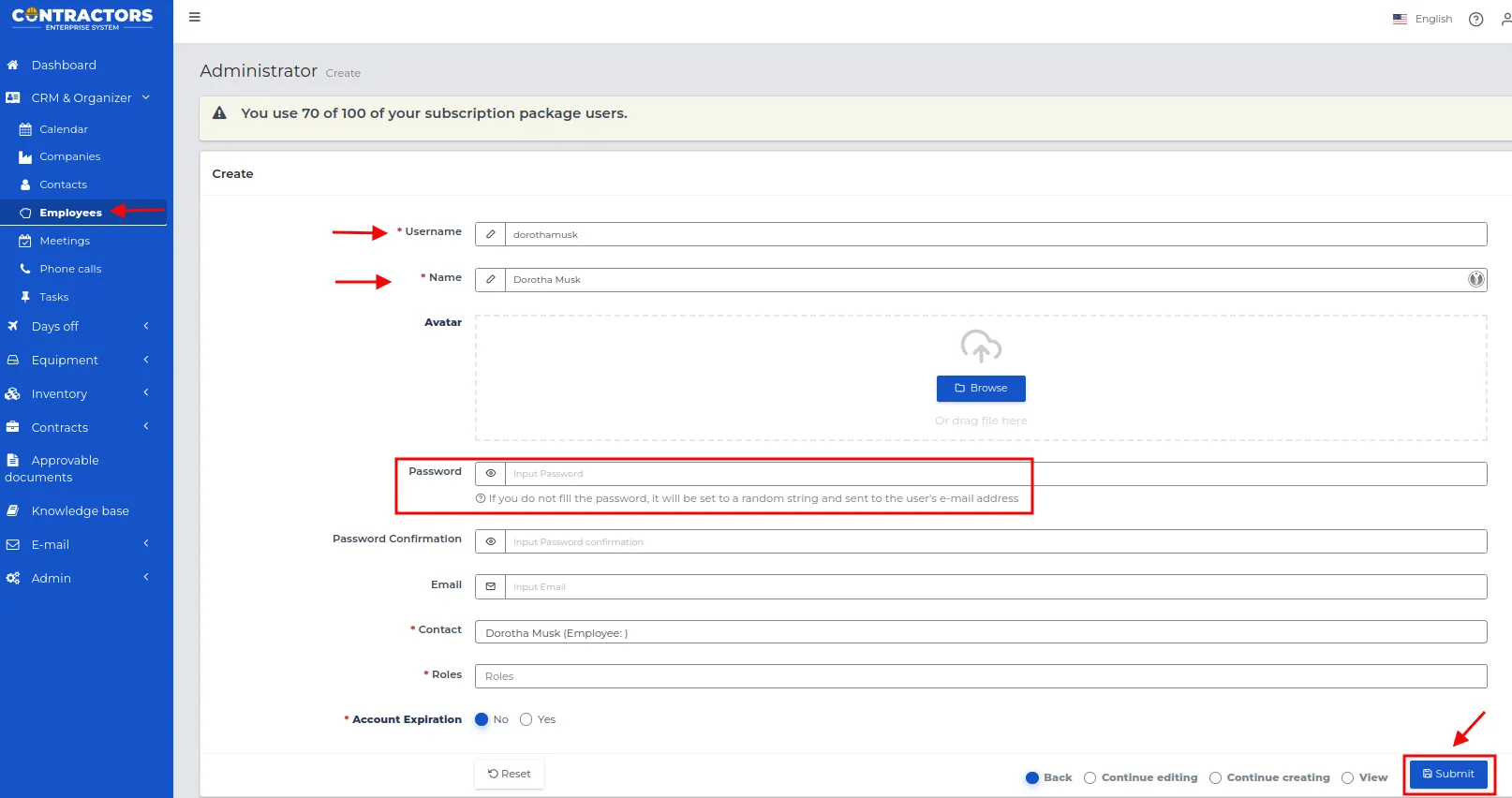
Task: Open the user profile icon
Action: click(1505, 19)
